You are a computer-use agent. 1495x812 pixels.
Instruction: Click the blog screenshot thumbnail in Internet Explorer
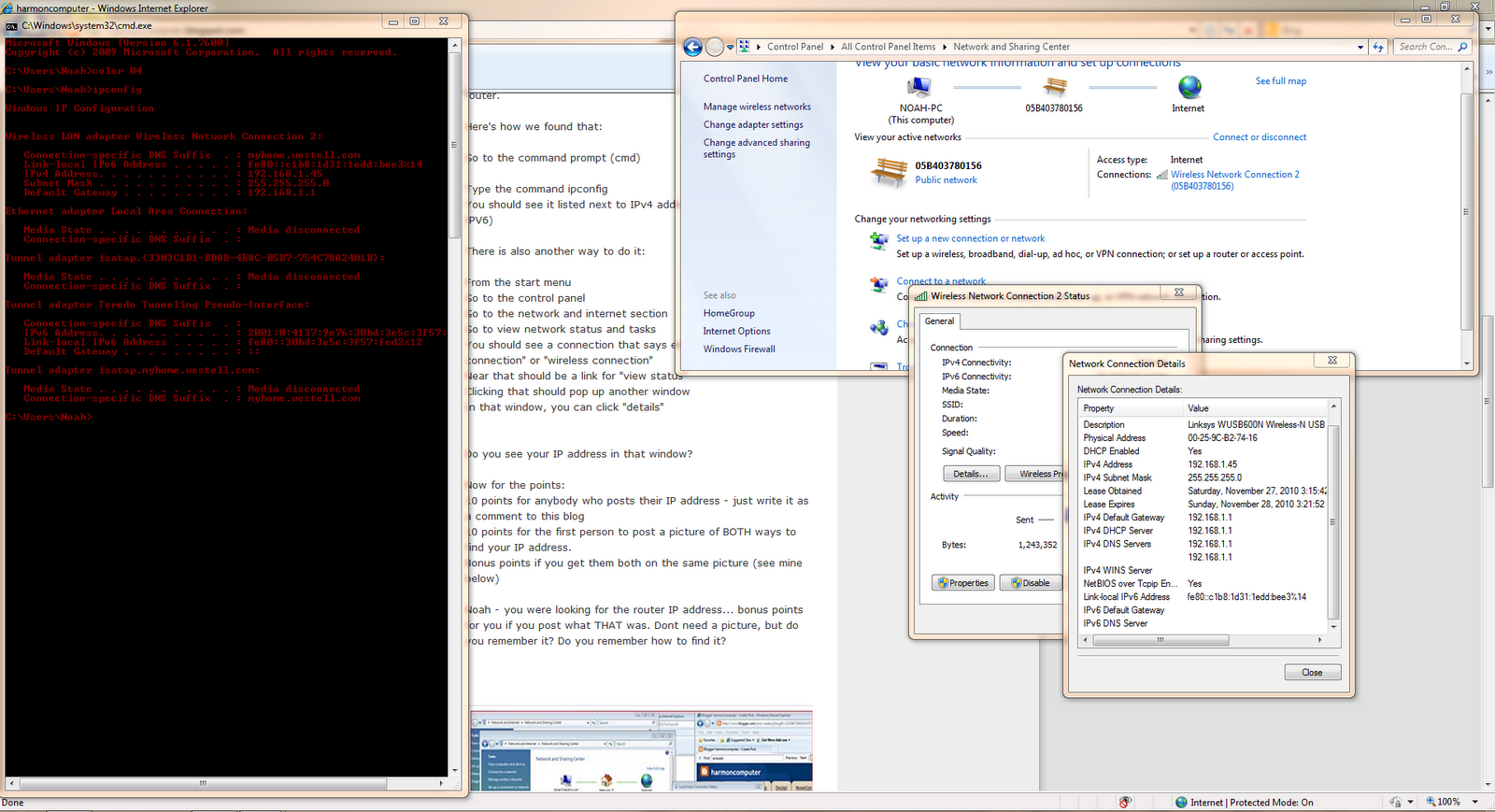click(641, 750)
